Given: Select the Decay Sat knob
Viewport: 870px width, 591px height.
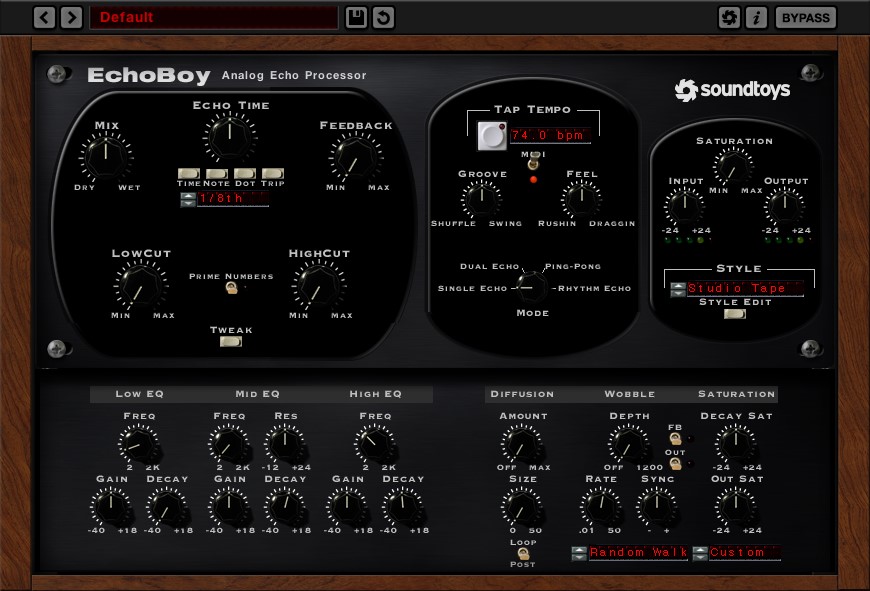Looking at the screenshot, I should (735, 443).
